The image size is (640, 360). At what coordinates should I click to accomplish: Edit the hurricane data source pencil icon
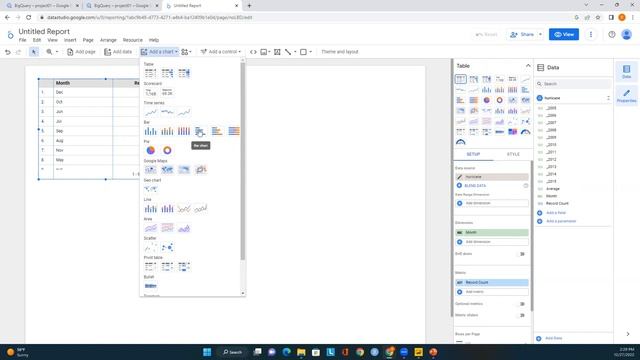pyautogui.click(x=460, y=177)
